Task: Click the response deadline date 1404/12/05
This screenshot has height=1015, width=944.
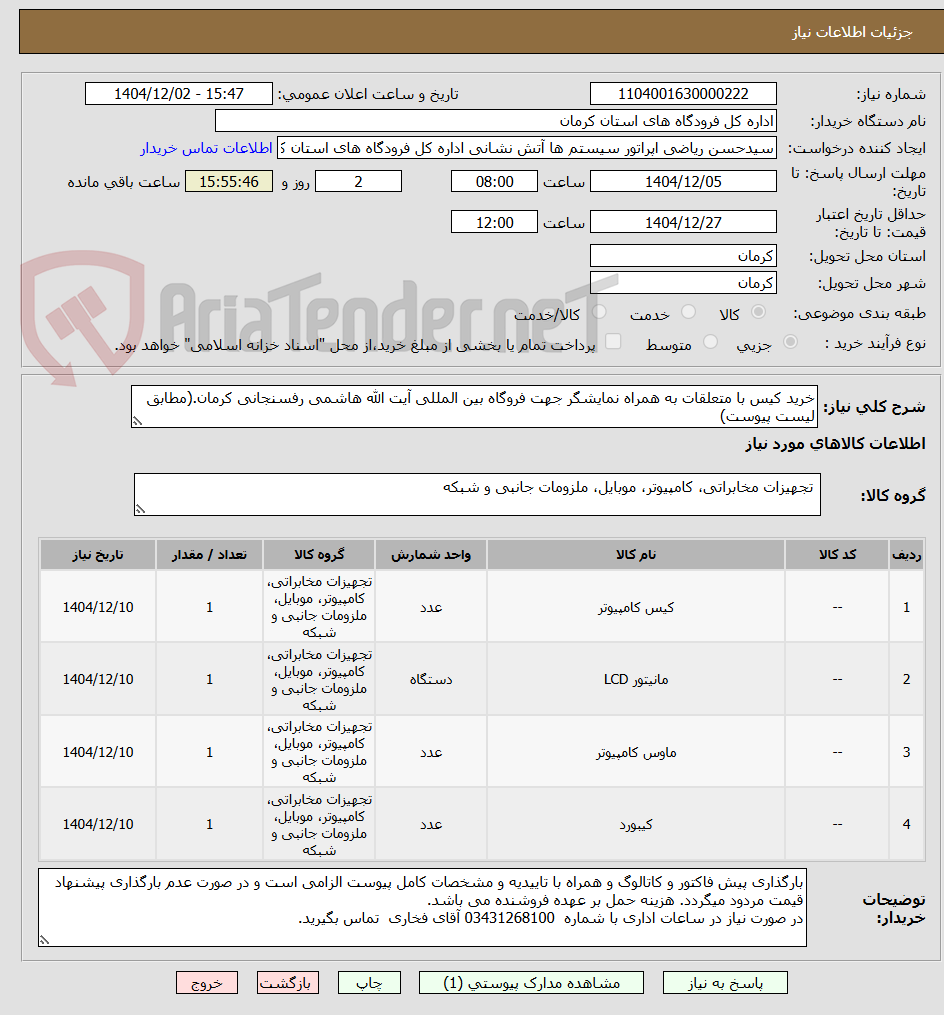Action: 683,182
